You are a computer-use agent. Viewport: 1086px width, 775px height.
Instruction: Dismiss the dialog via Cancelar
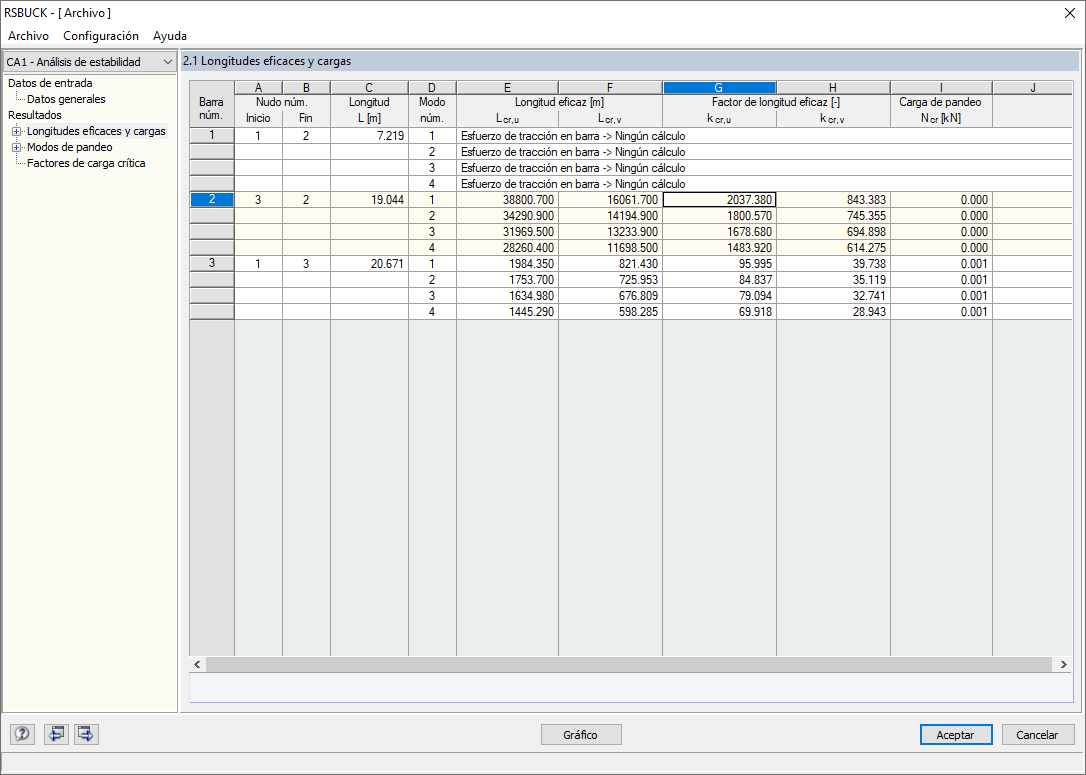pos(1037,734)
